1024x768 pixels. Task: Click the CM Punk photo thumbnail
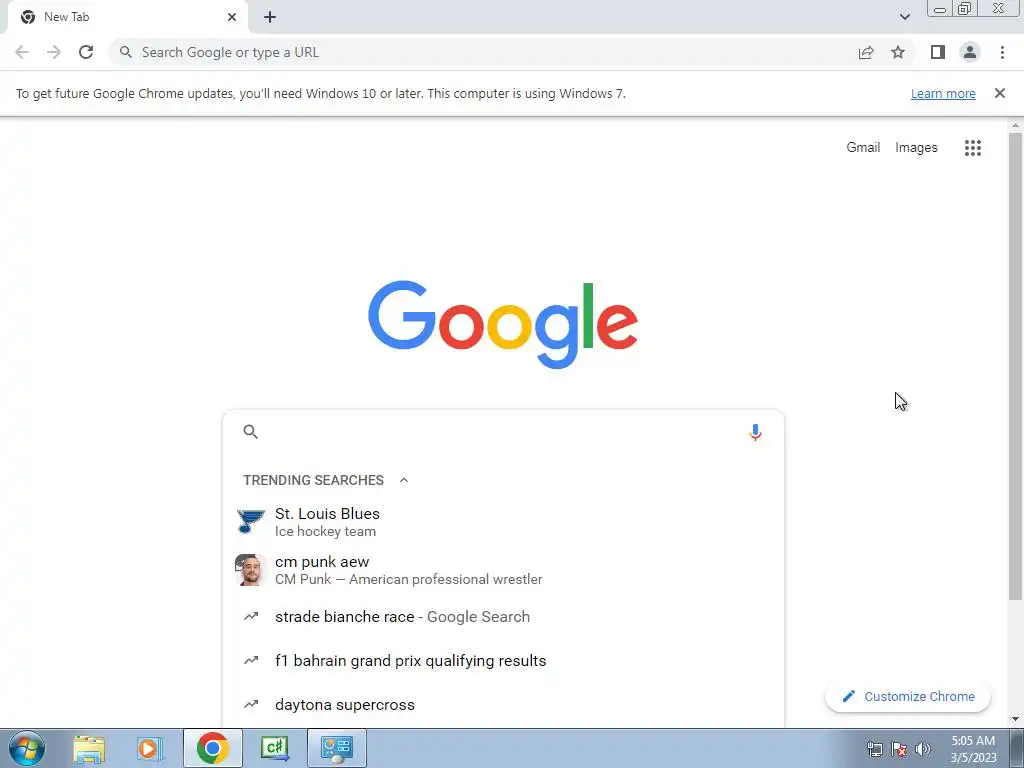tap(251, 570)
